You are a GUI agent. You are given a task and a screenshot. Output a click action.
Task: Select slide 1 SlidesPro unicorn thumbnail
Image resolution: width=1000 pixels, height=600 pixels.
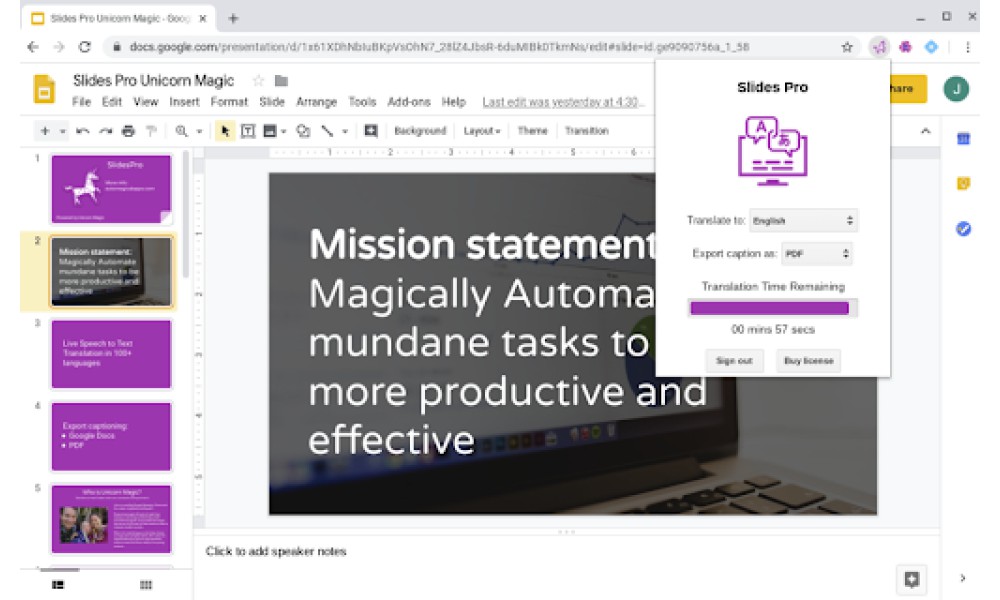111,189
